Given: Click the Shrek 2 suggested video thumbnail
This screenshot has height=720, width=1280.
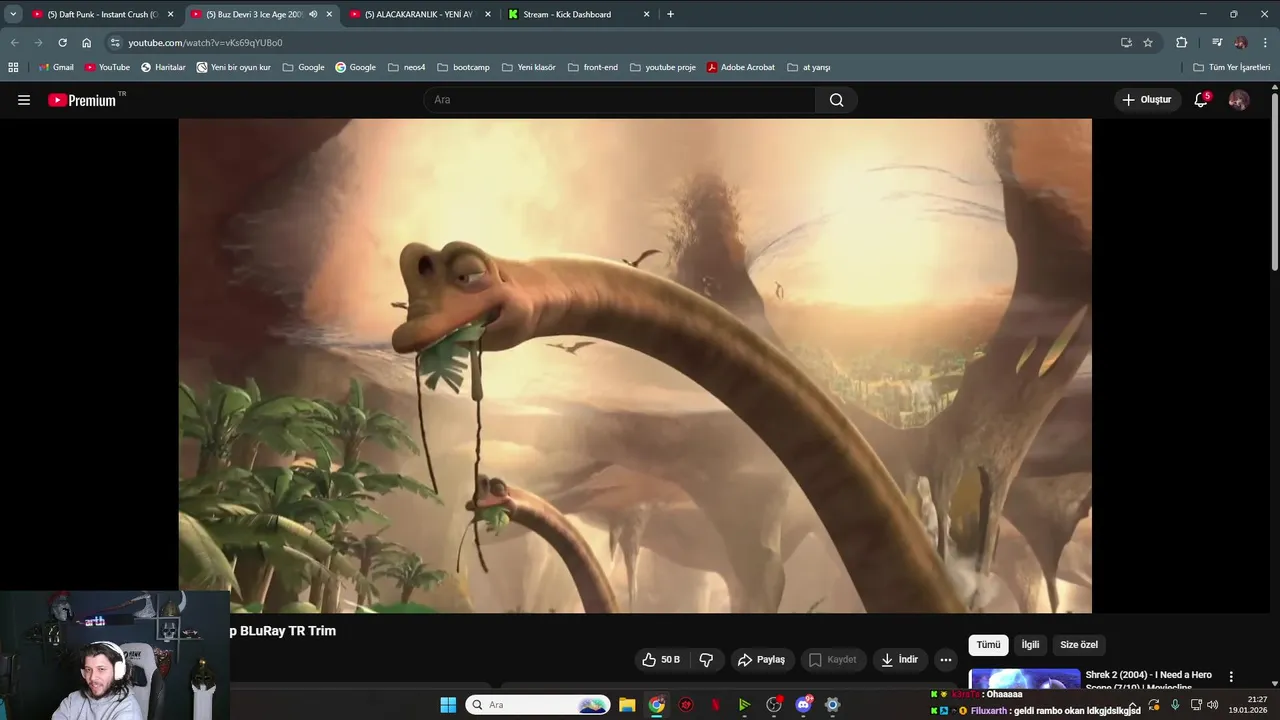Looking at the screenshot, I should 1025,679.
